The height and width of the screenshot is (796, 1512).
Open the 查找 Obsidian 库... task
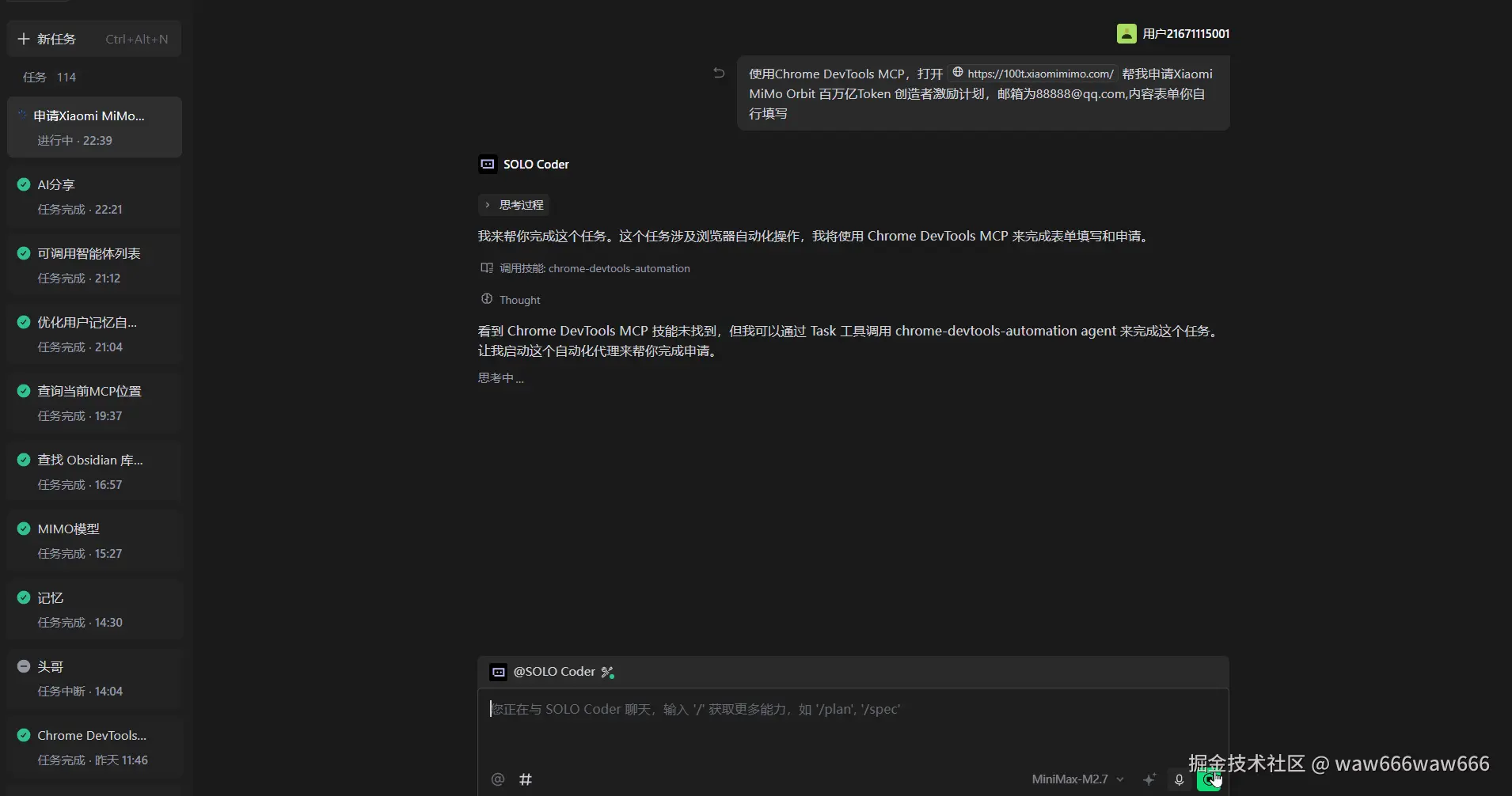[94, 472]
